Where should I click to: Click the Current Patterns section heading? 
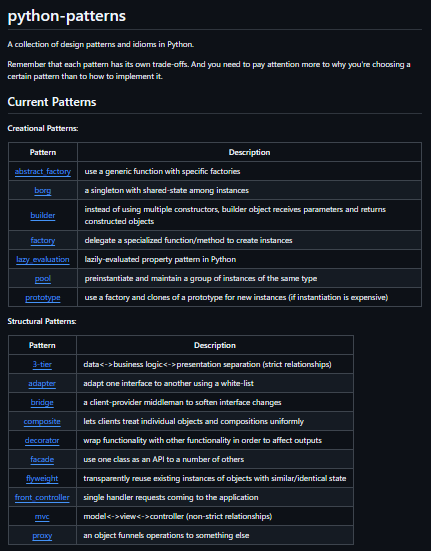(x=52, y=102)
